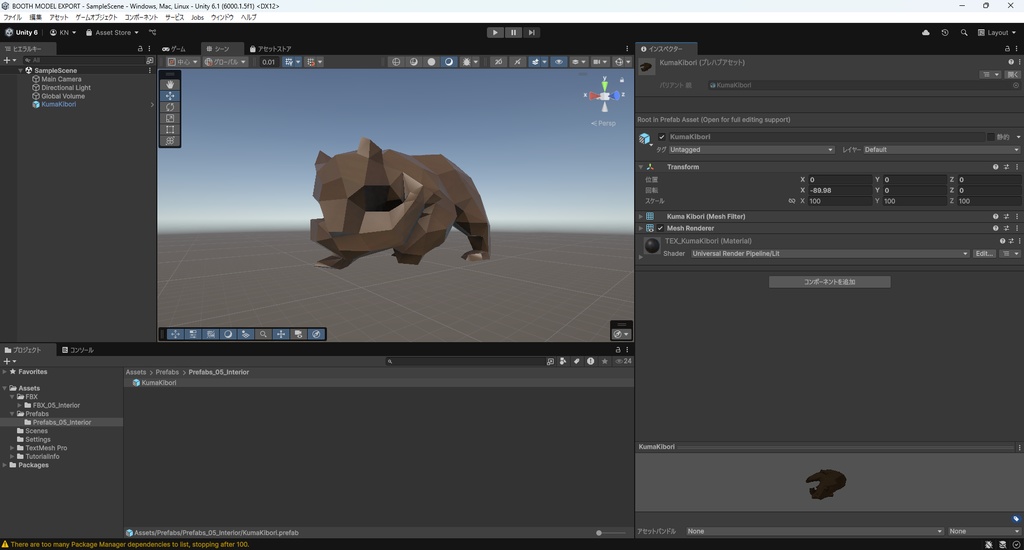Click the Undo history icon

(x=945, y=32)
